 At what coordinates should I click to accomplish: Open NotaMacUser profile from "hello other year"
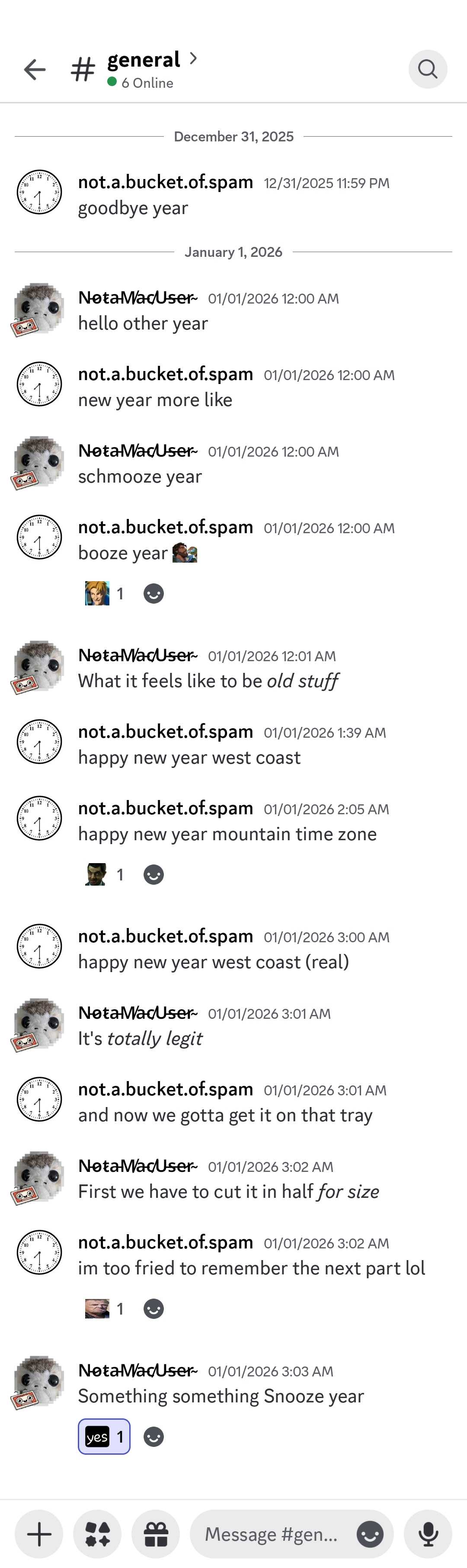[138, 298]
